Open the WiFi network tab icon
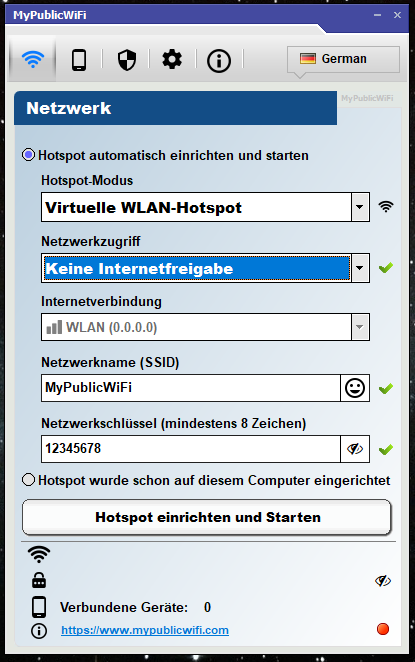The image size is (415, 662). click(33, 59)
